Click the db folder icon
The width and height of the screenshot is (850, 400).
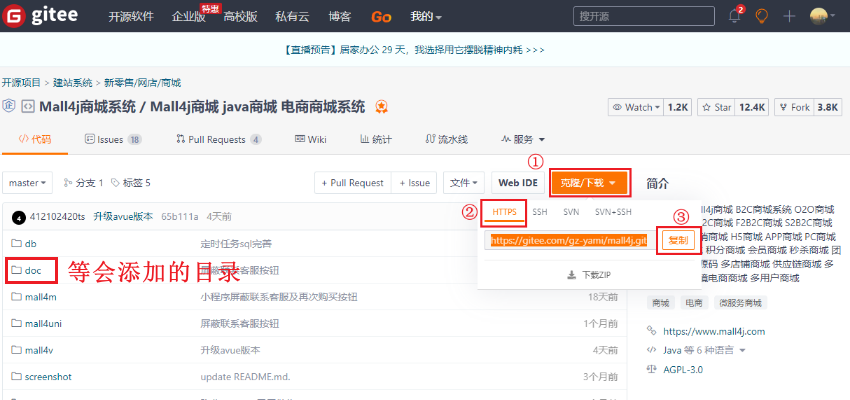click(16, 244)
